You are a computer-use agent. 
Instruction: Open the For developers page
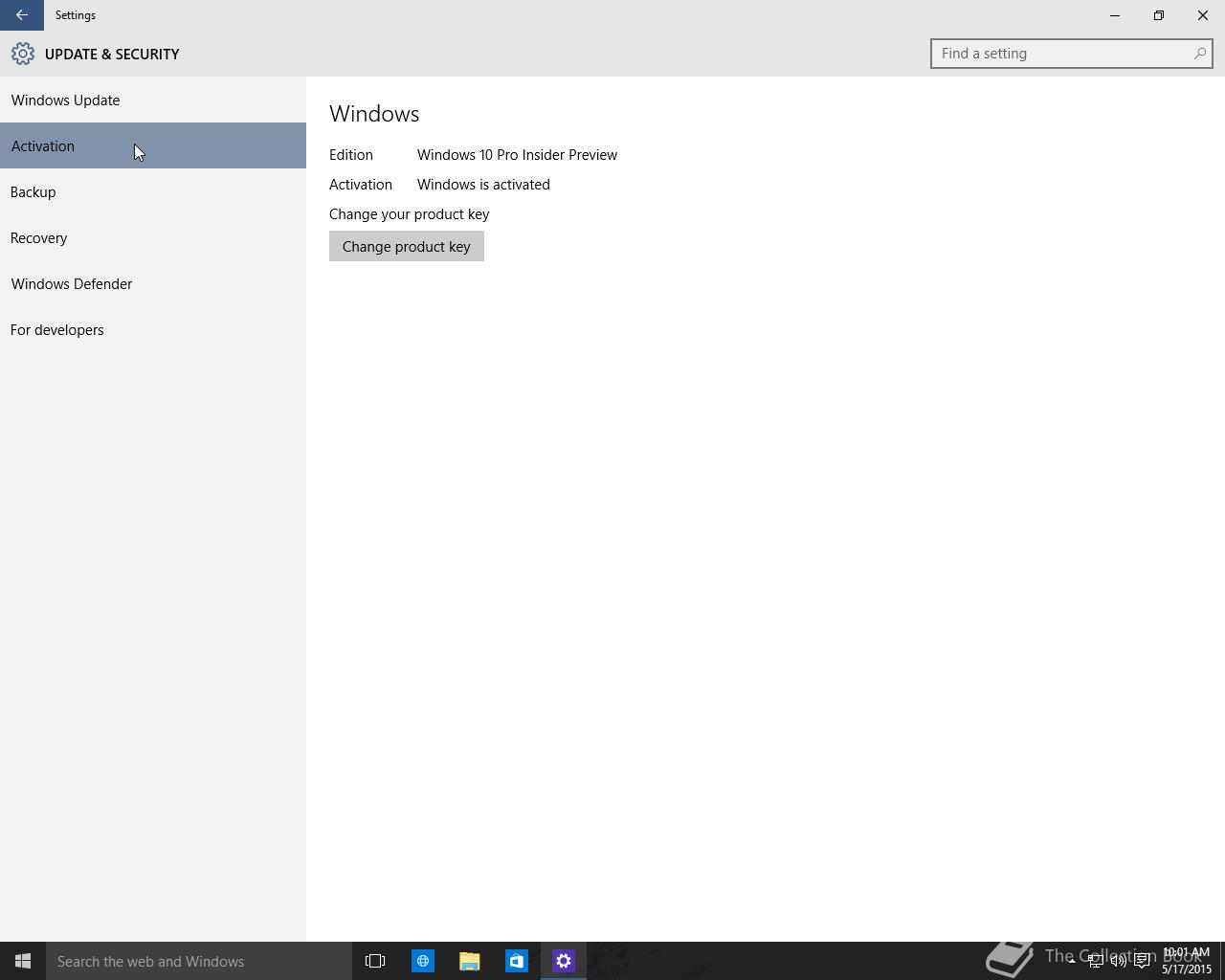tap(153, 329)
